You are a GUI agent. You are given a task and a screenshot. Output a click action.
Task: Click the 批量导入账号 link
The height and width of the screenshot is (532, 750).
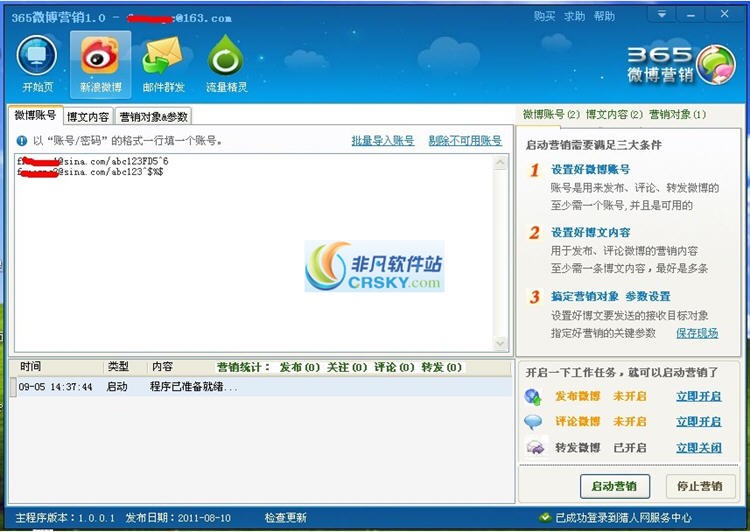[383, 141]
